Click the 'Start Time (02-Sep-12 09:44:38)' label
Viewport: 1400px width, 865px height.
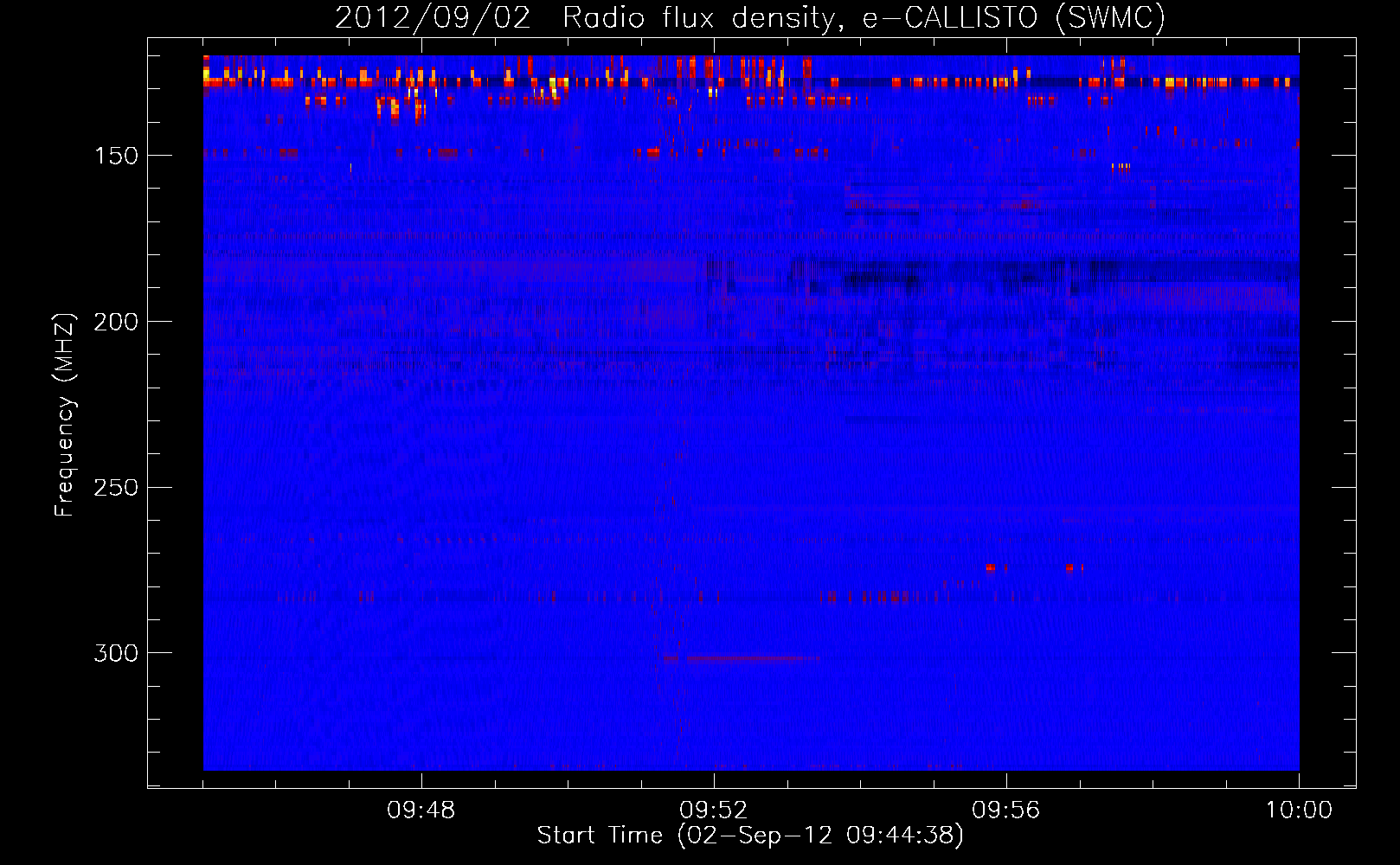[x=750, y=836]
